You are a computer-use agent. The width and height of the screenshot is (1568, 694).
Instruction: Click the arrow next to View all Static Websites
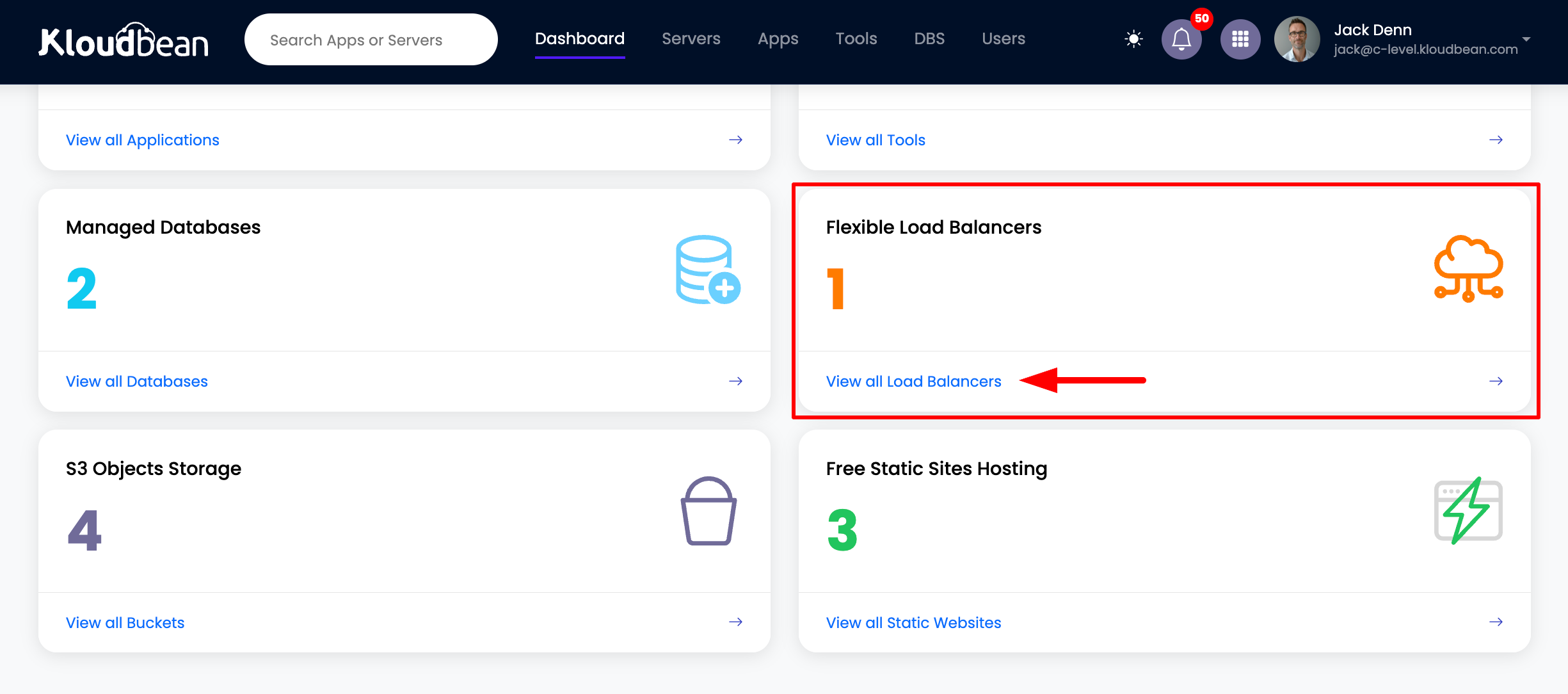pos(1496,622)
